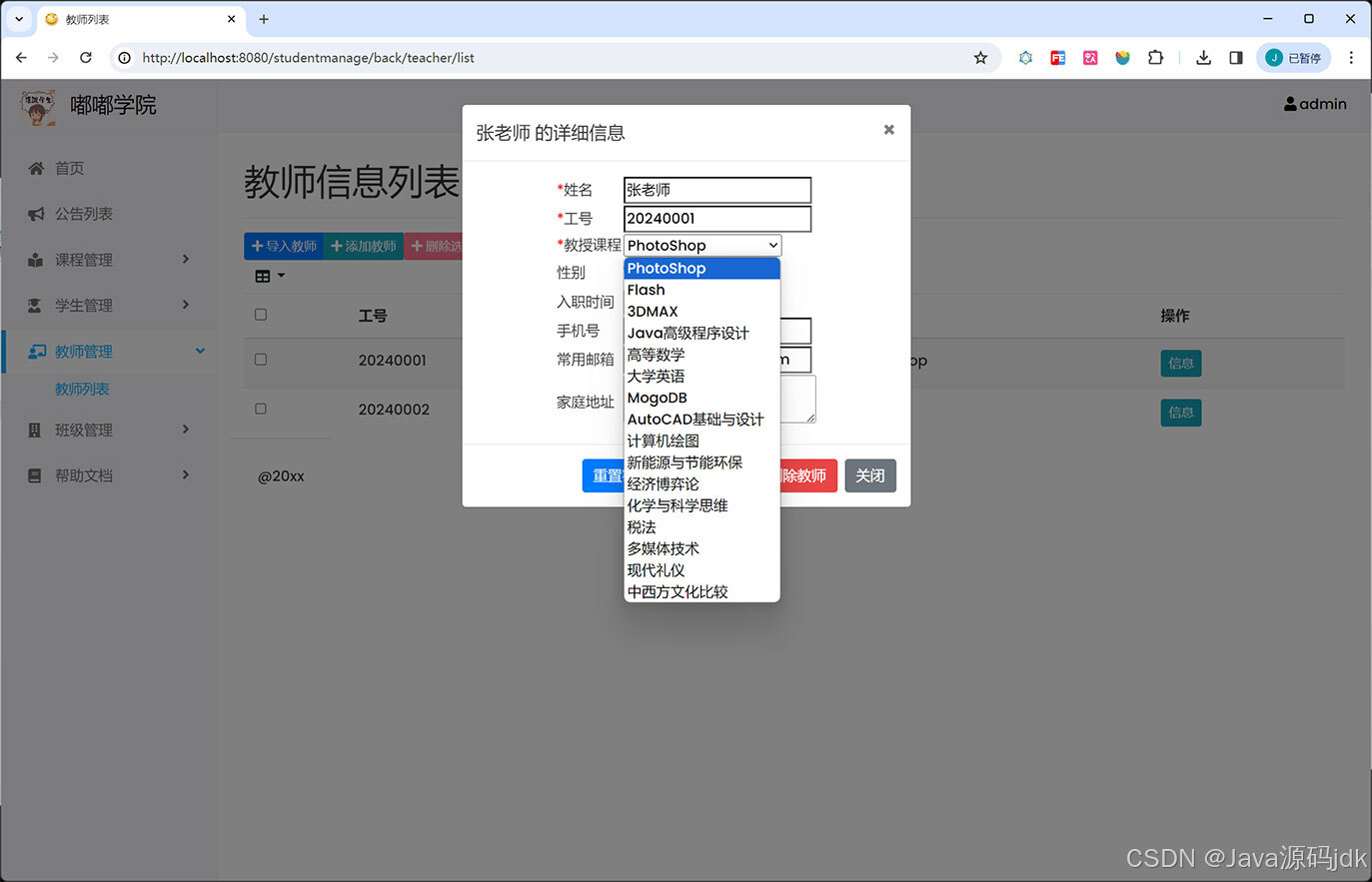Choose Java高级程序设计 course option

pos(701,334)
